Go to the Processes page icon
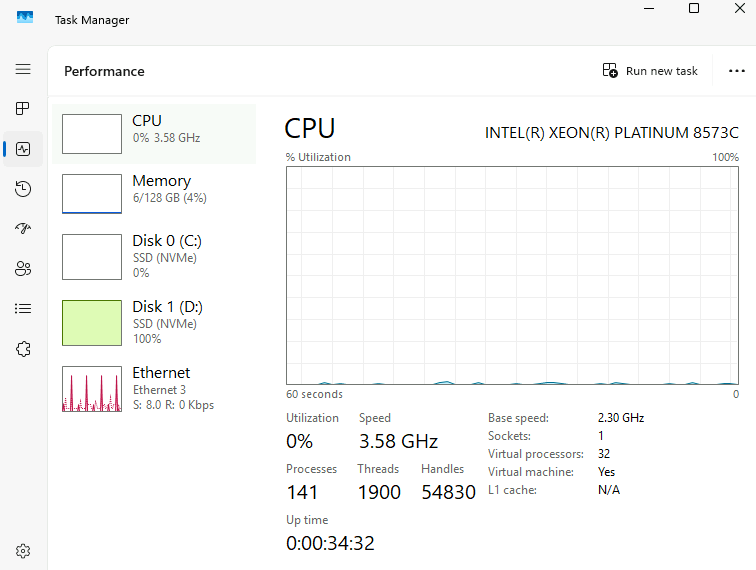 pos(23,109)
